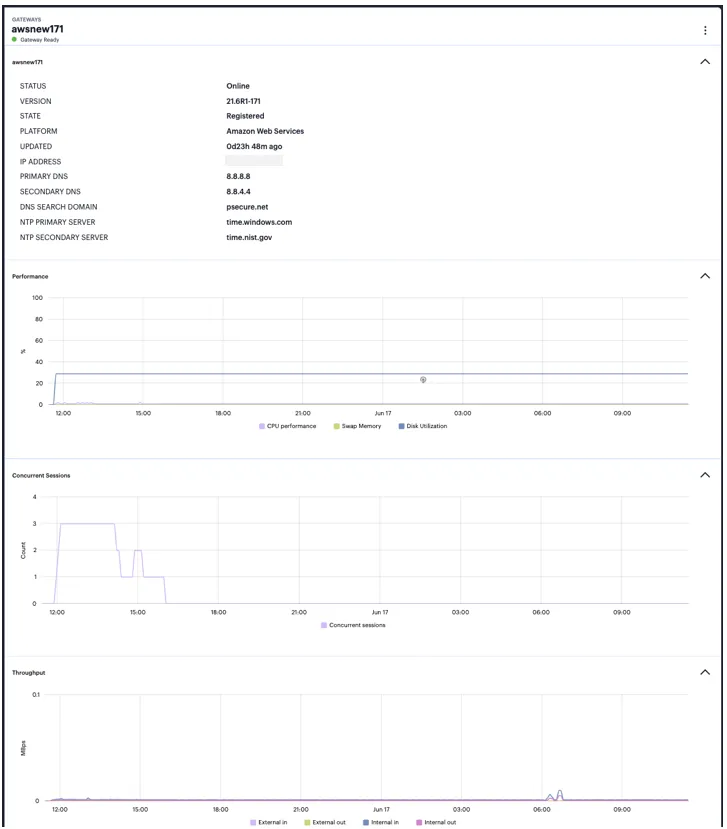Click the Jun 17 label on Performance chart
Image resolution: width=727 pixels, height=829 pixels.
[x=383, y=413]
